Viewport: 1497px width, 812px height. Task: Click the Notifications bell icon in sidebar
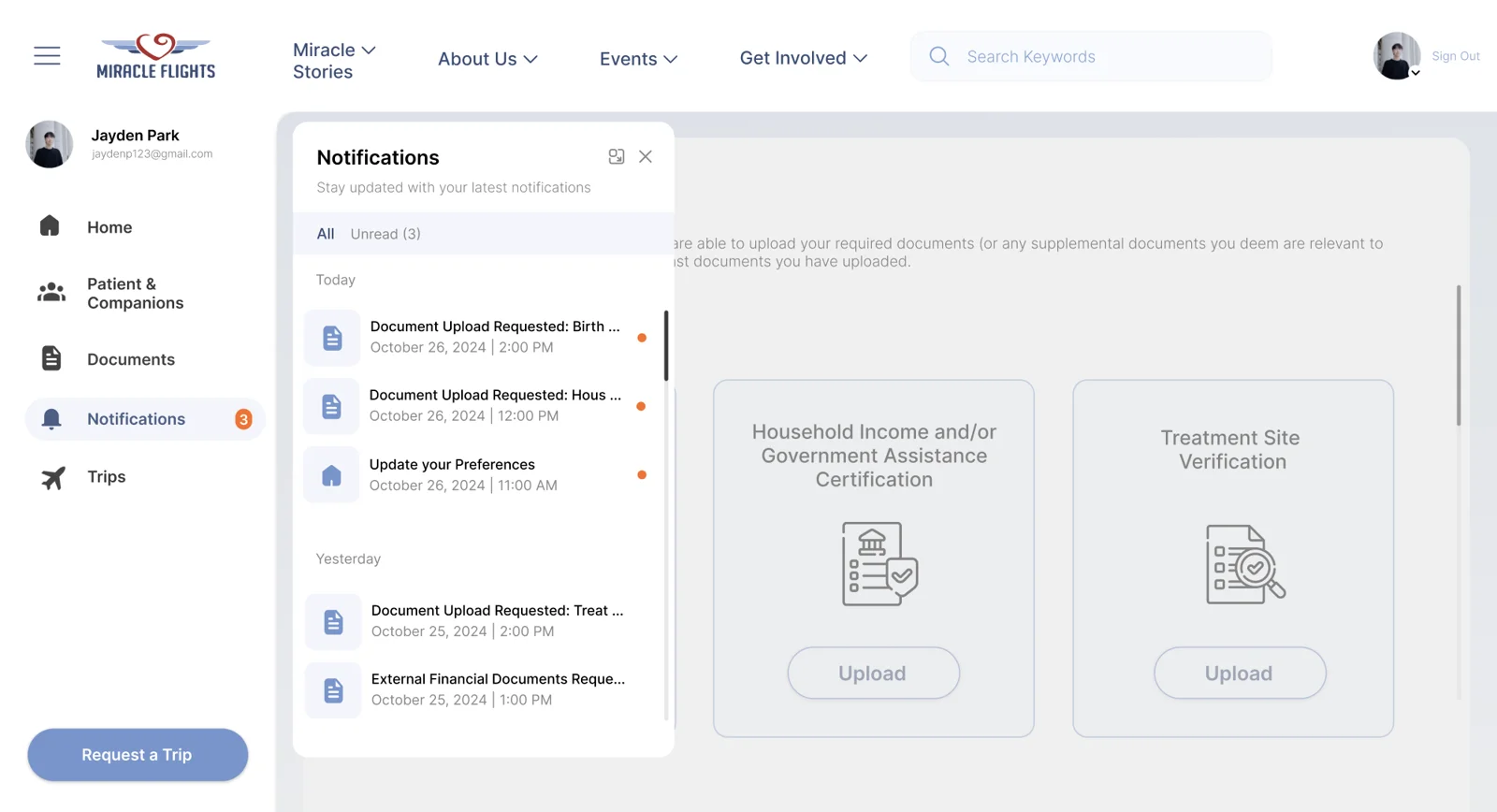point(51,418)
